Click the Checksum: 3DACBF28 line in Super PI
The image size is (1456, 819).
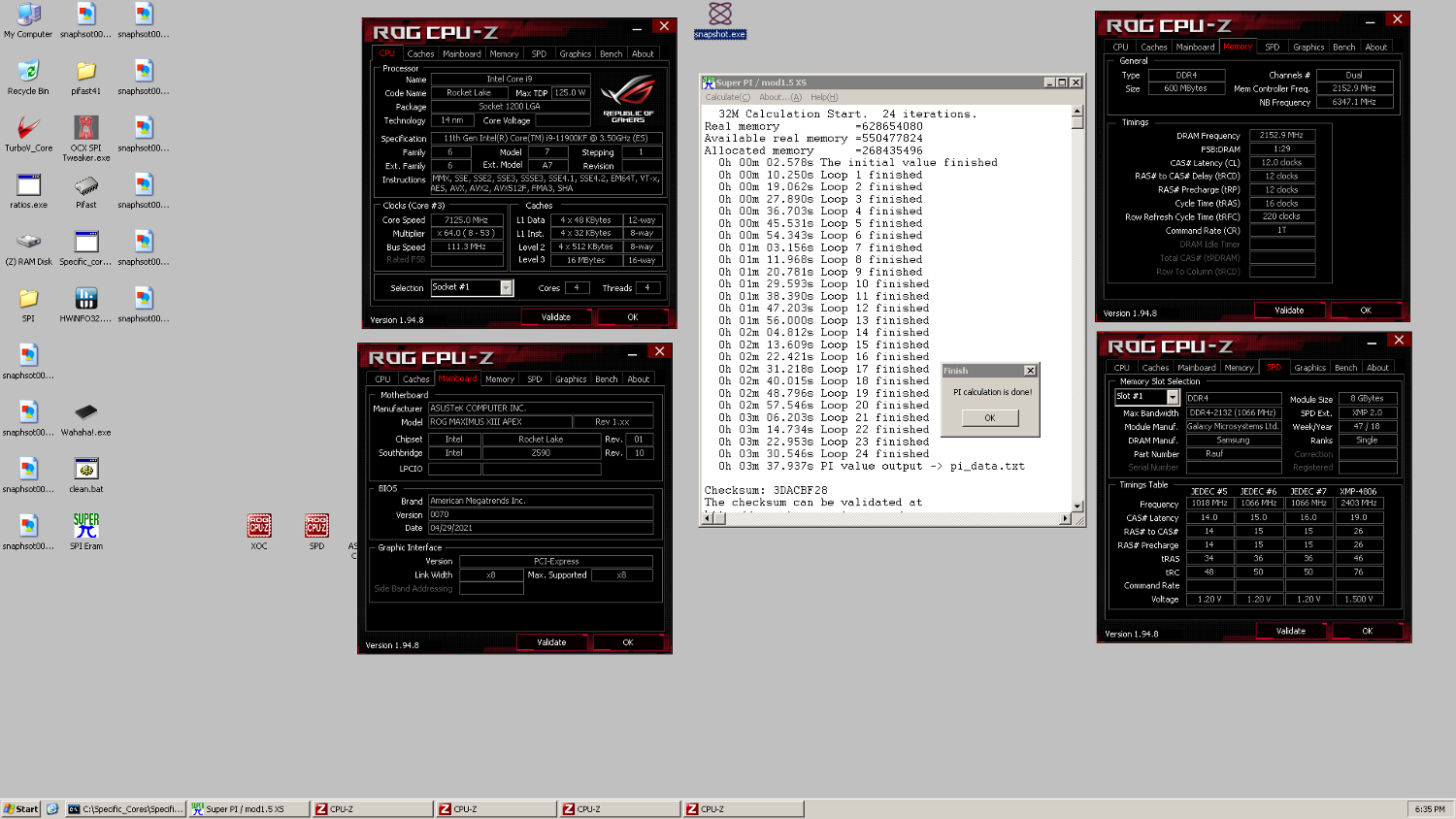pyautogui.click(x=766, y=491)
